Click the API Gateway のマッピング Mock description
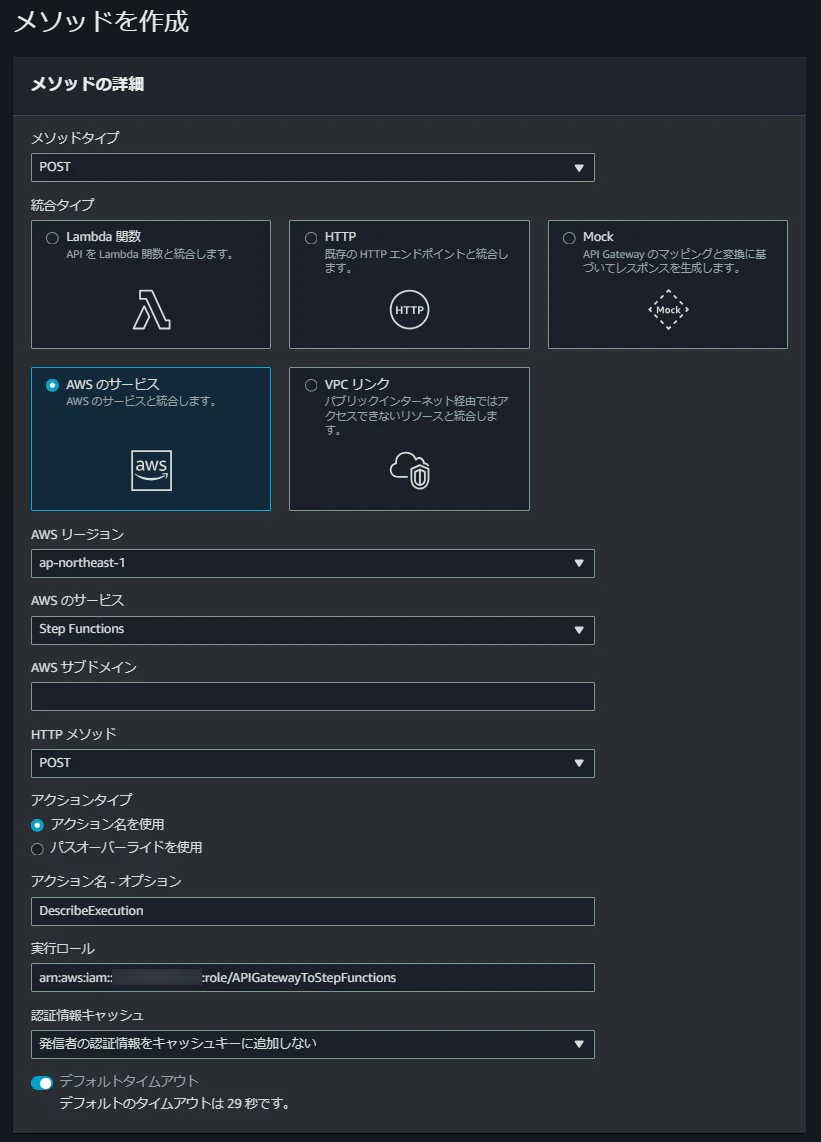The height and width of the screenshot is (1142, 821). point(675,261)
